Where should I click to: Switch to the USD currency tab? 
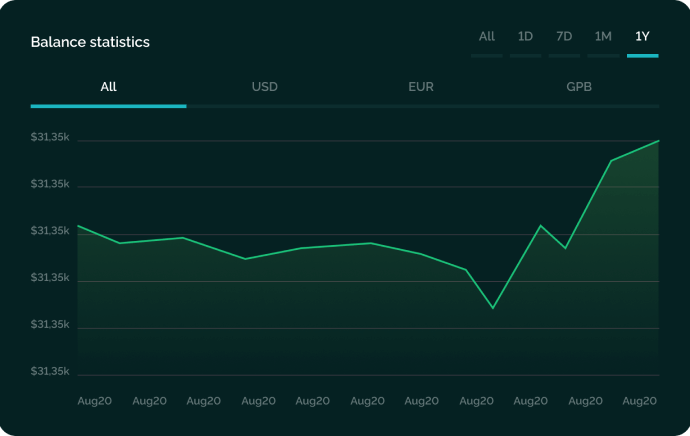[x=264, y=87]
